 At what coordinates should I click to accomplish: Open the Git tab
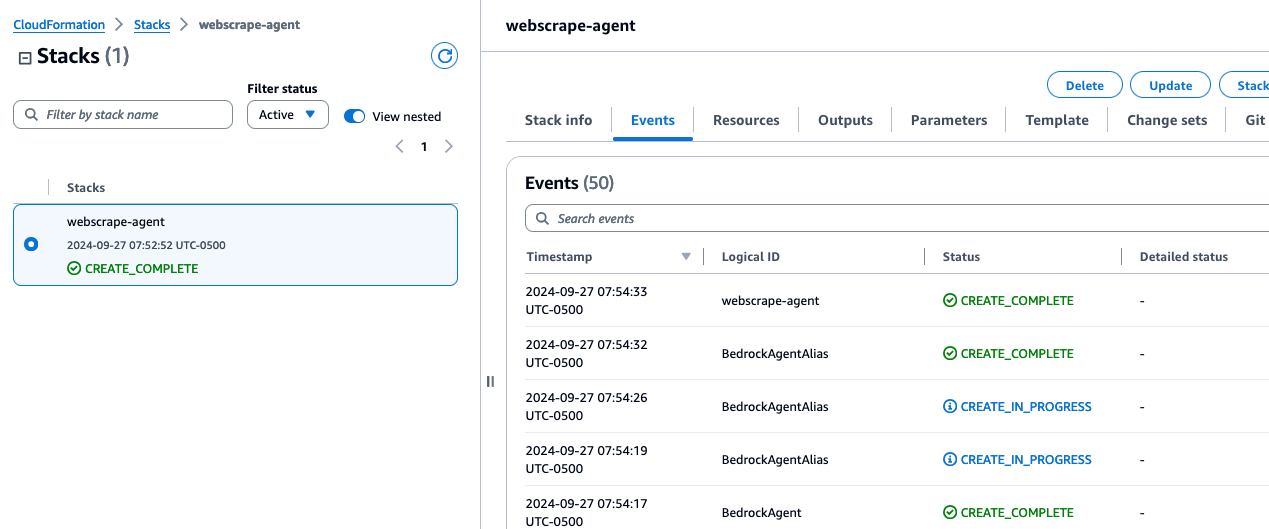point(1256,120)
